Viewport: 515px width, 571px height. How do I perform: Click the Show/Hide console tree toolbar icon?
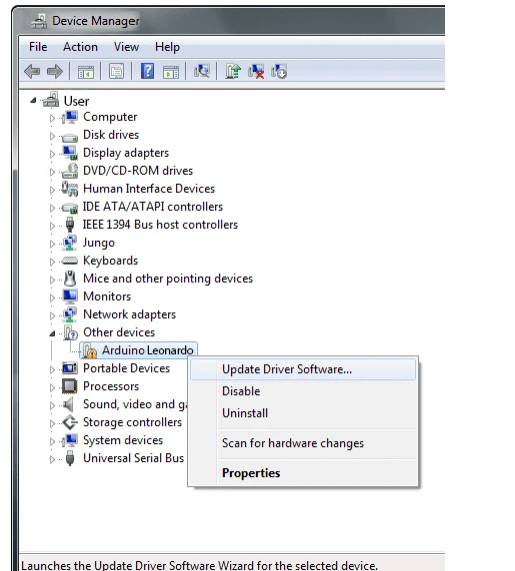(x=86, y=72)
